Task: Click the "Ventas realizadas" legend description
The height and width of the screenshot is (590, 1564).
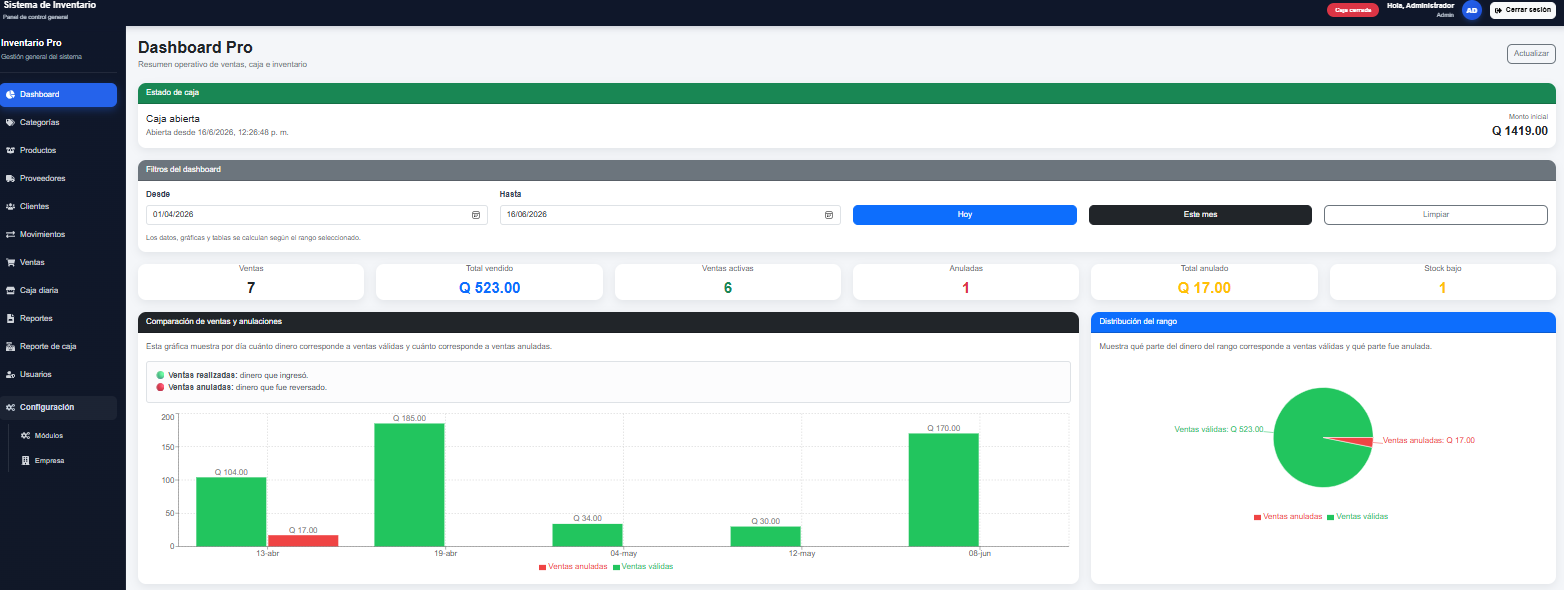Action: pyautogui.click(x=238, y=375)
